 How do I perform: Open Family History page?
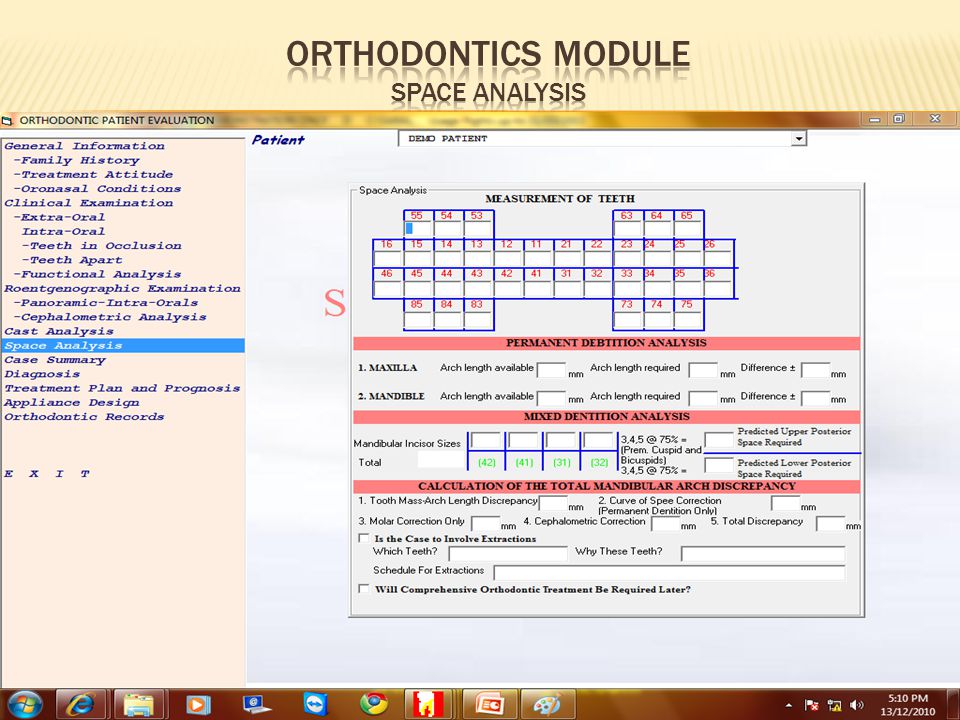pyautogui.click(x=77, y=160)
